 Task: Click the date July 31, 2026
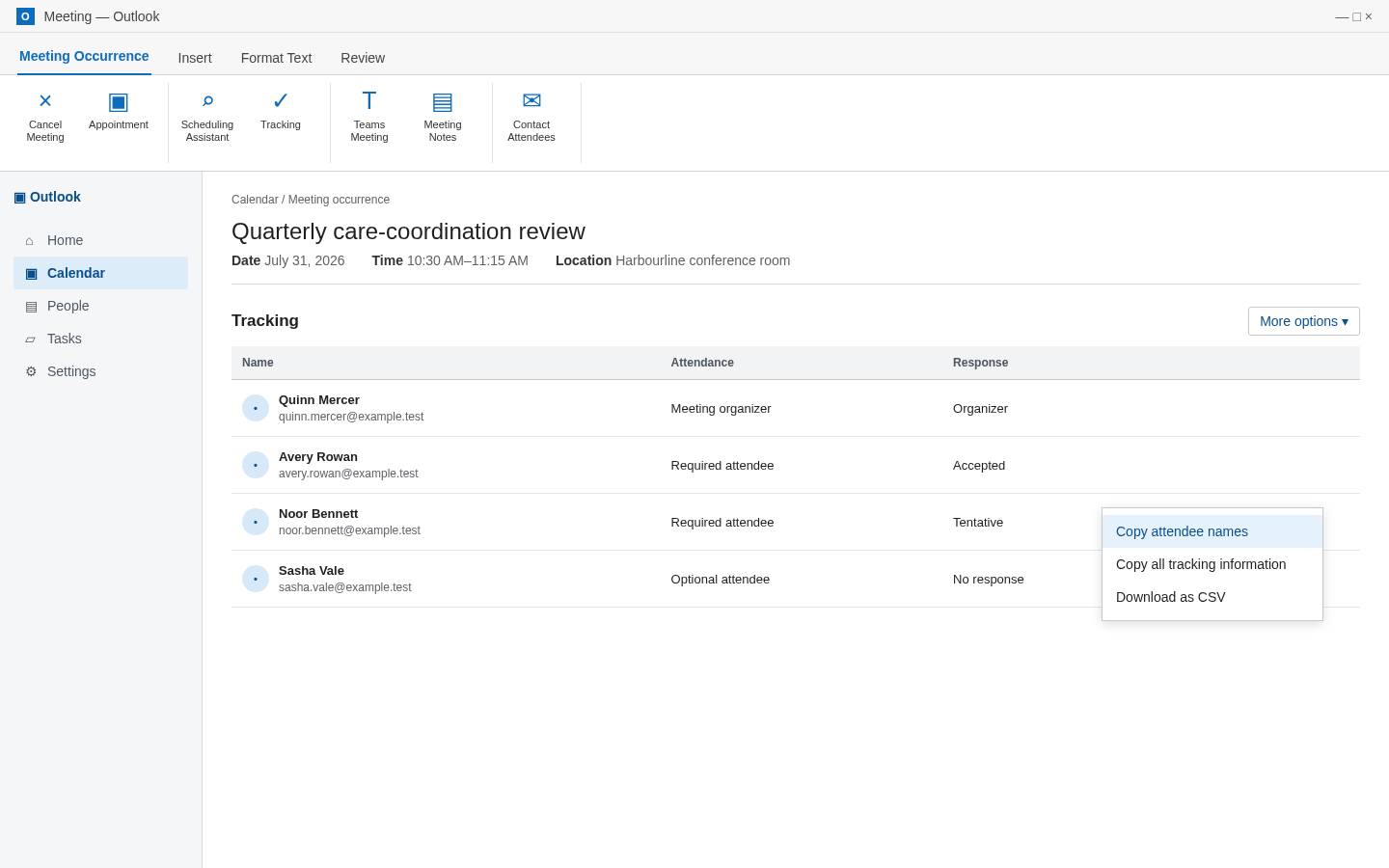click(x=305, y=260)
